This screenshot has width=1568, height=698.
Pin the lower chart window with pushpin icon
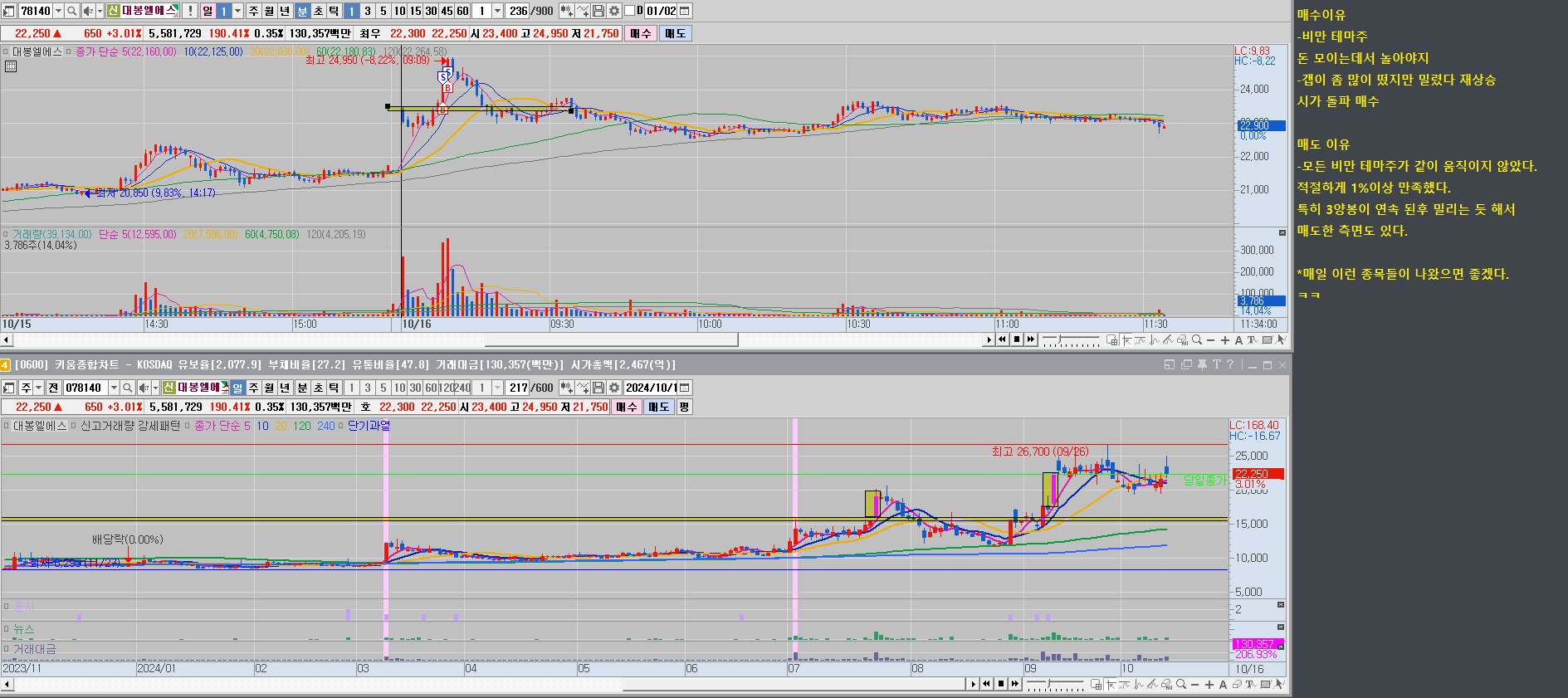(1201, 364)
